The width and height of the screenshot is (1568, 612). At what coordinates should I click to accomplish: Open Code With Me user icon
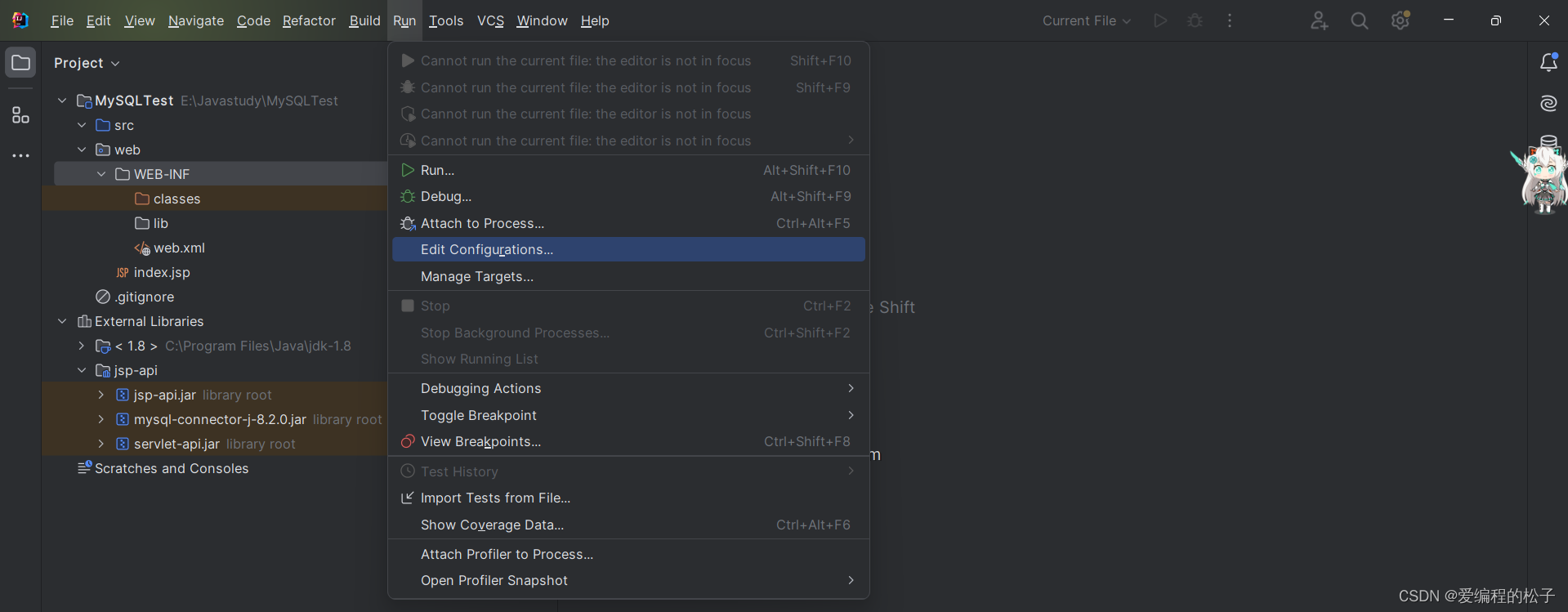coord(1319,20)
